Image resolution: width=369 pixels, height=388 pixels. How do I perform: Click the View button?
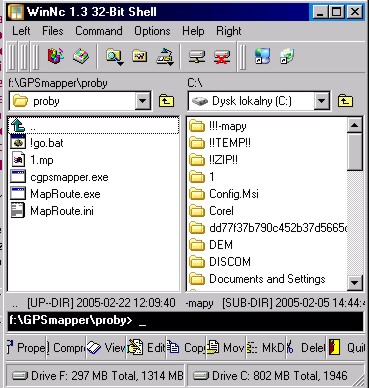[106, 348]
